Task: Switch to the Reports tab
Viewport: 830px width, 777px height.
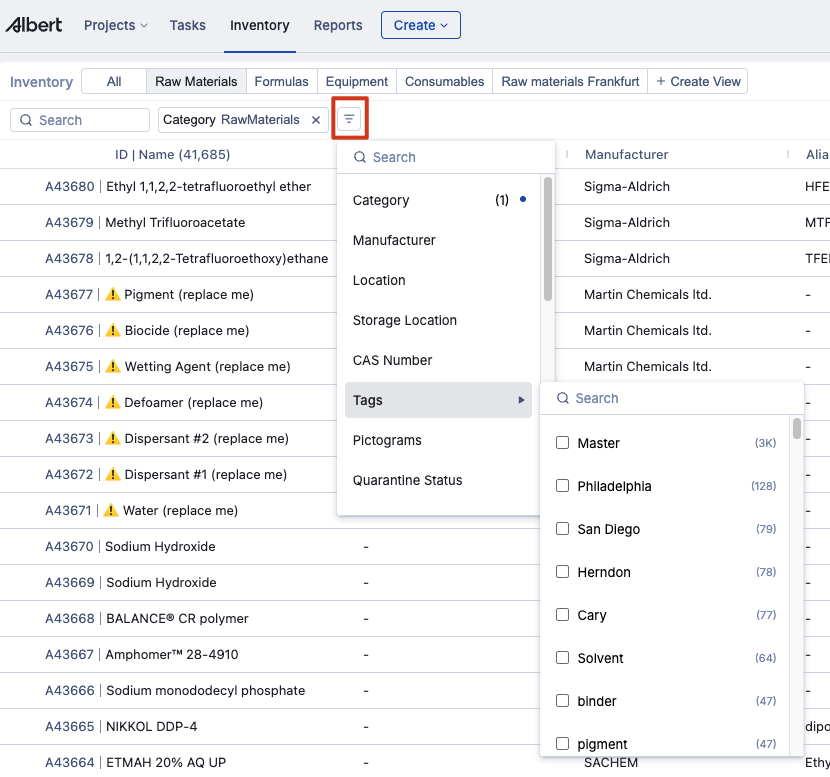Action: pyautogui.click(x=338, y=25)
